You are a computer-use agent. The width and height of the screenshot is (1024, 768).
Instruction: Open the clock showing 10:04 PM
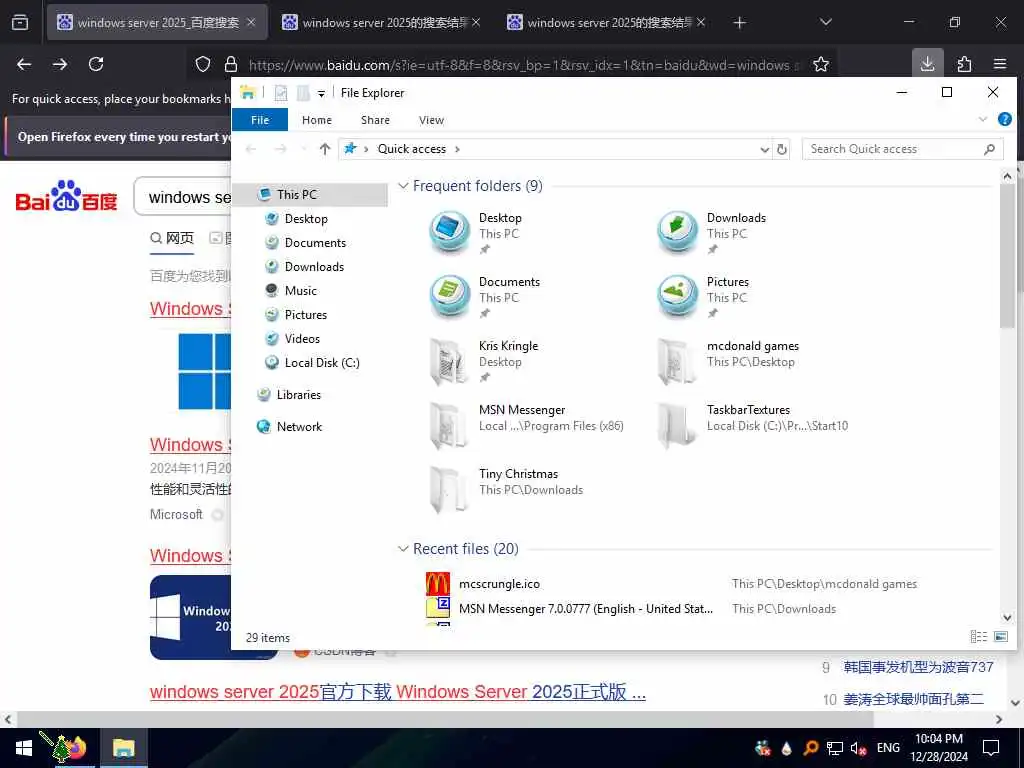[x=939, y=748]
